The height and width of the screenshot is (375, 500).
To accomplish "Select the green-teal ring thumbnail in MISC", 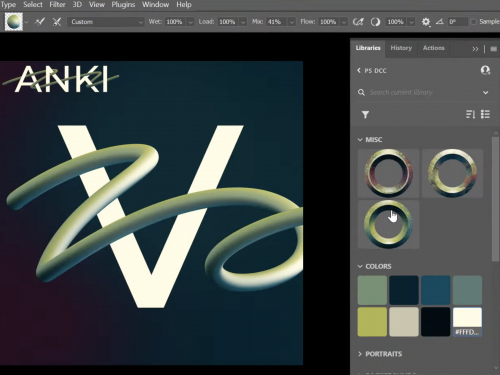I will 388,224.
